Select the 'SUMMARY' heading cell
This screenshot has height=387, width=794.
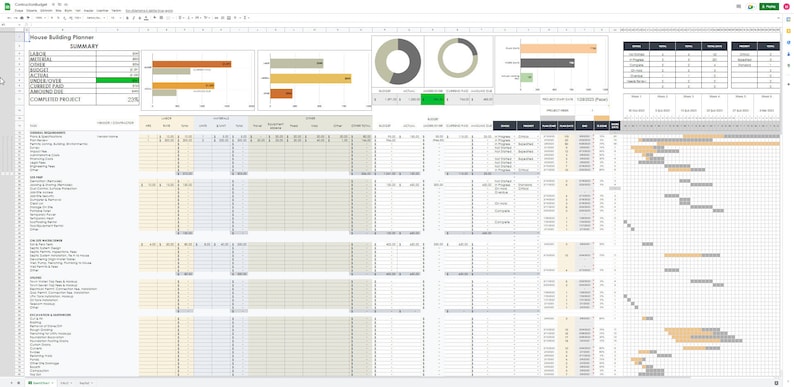pyautogui.click(x=84, y=46)
